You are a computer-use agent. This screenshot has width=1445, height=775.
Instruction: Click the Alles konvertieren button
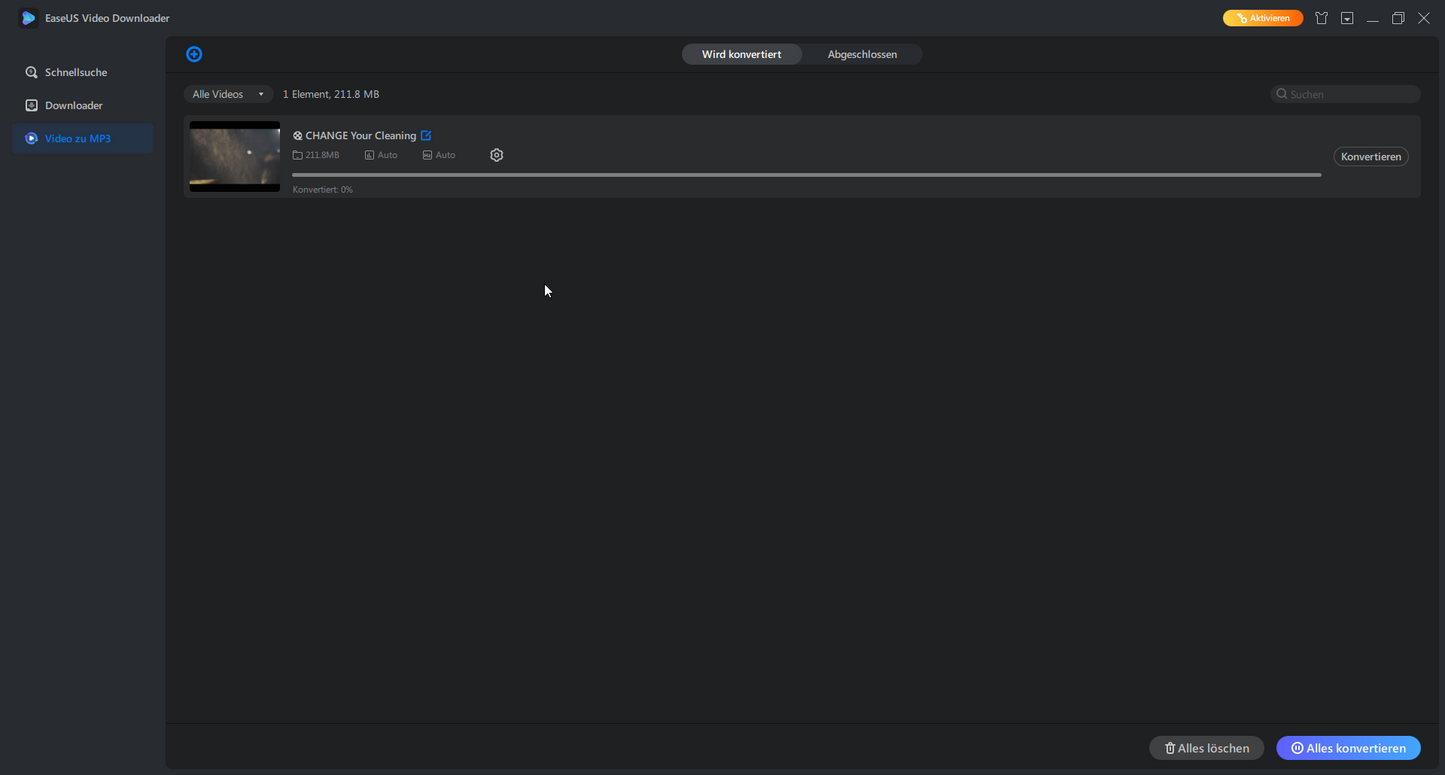coord(1348,748)
